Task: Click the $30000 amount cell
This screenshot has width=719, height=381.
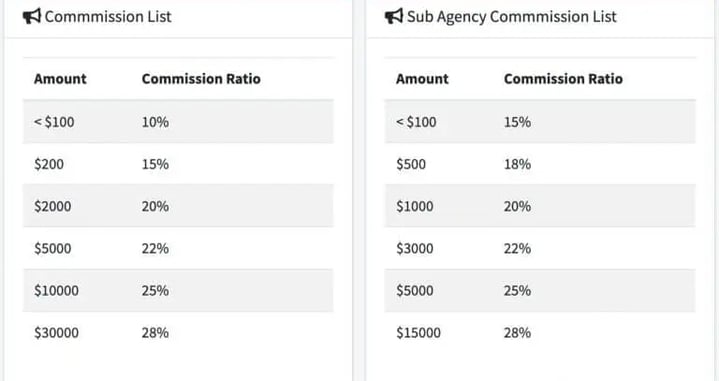Action: (56, 333)
